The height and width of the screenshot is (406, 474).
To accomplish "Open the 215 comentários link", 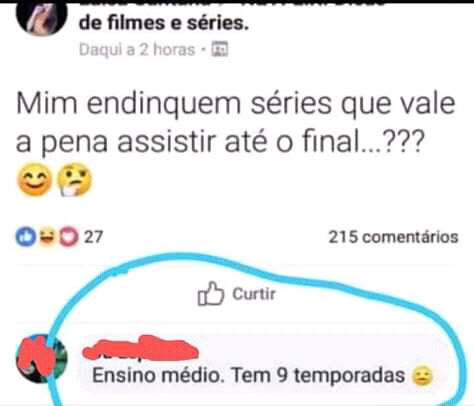I will coord(393,237).
